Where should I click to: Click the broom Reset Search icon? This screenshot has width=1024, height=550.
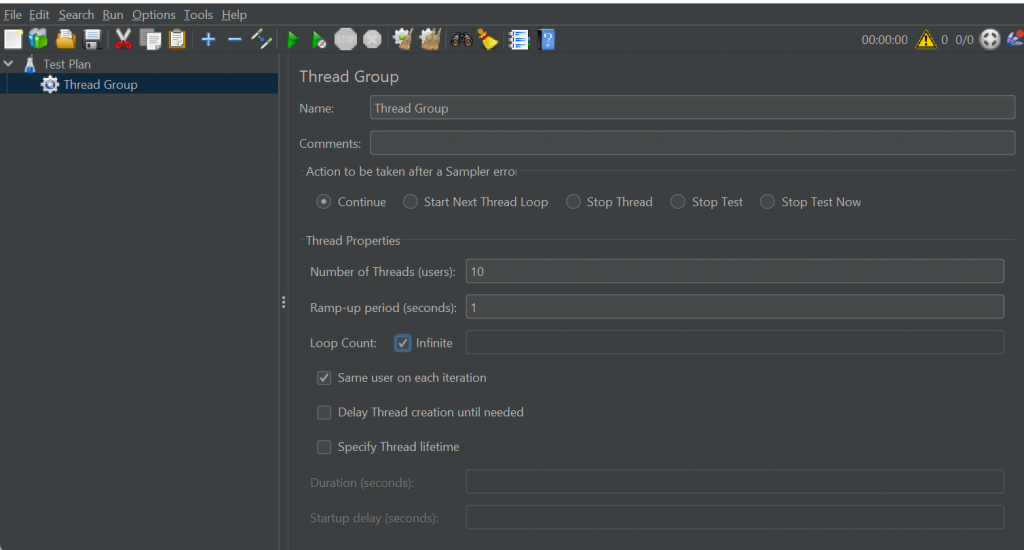tap(488, 39)
